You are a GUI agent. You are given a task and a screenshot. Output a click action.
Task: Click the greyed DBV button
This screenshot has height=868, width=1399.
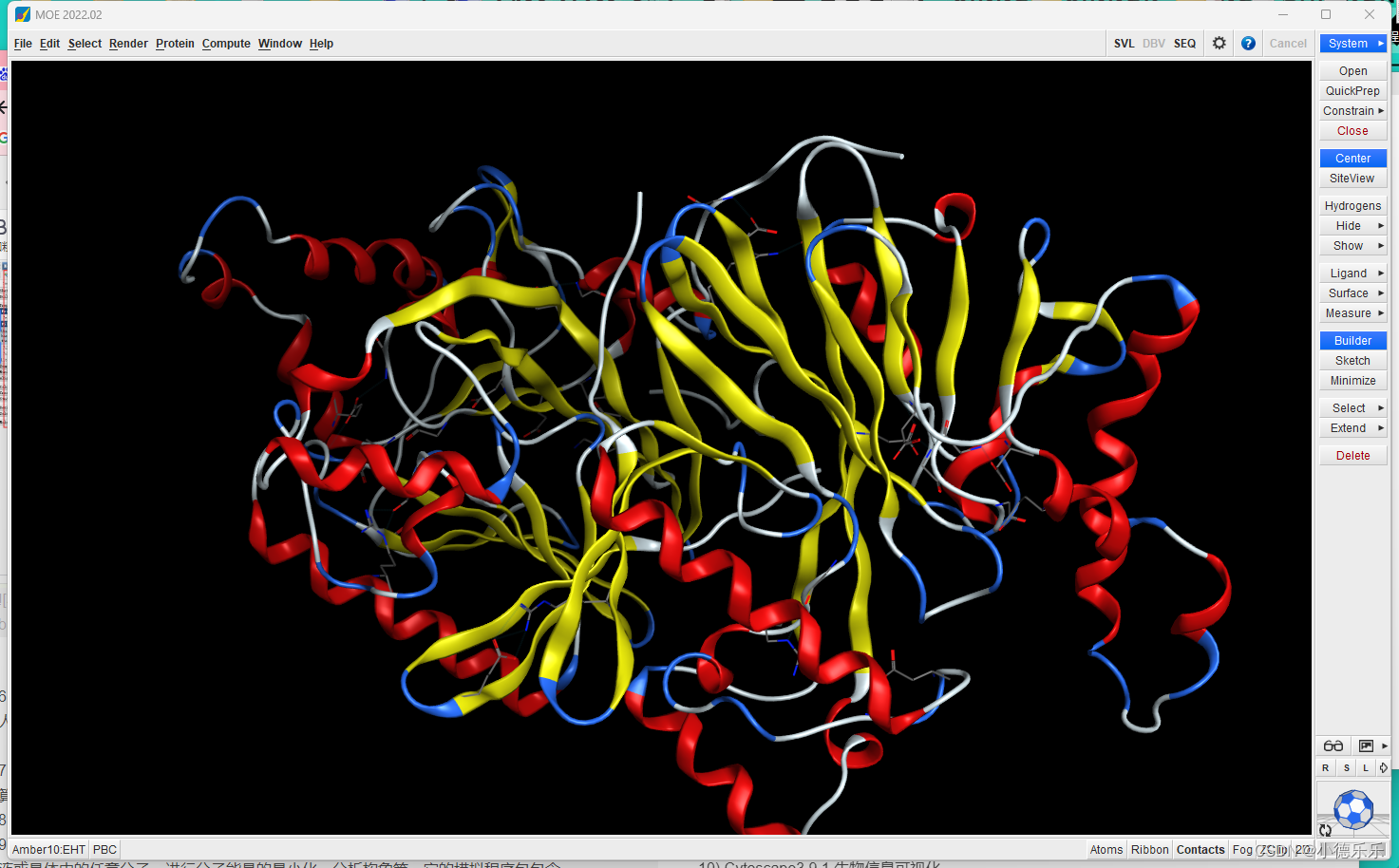coord(1154,44)
